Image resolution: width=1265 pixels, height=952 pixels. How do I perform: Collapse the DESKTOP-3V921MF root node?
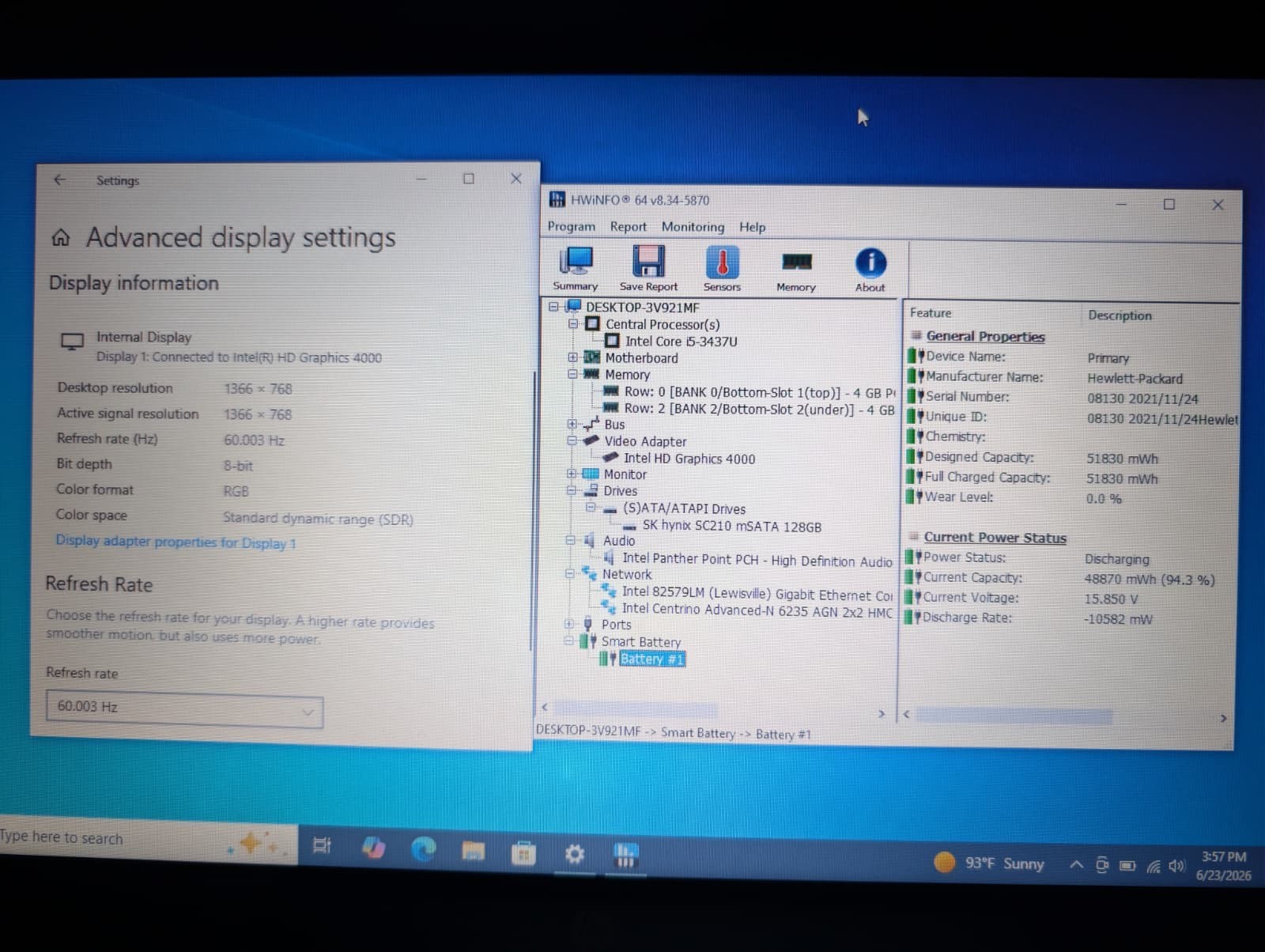pos(553,307)
